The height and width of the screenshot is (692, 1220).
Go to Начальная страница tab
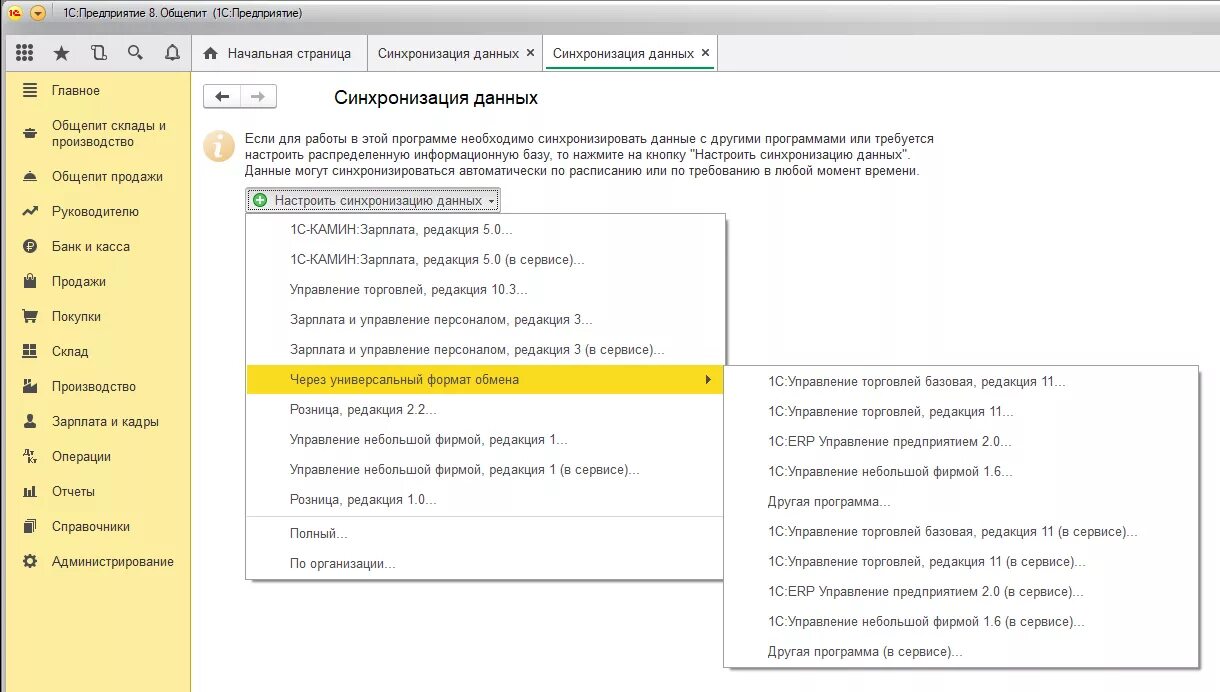(278, 53)
